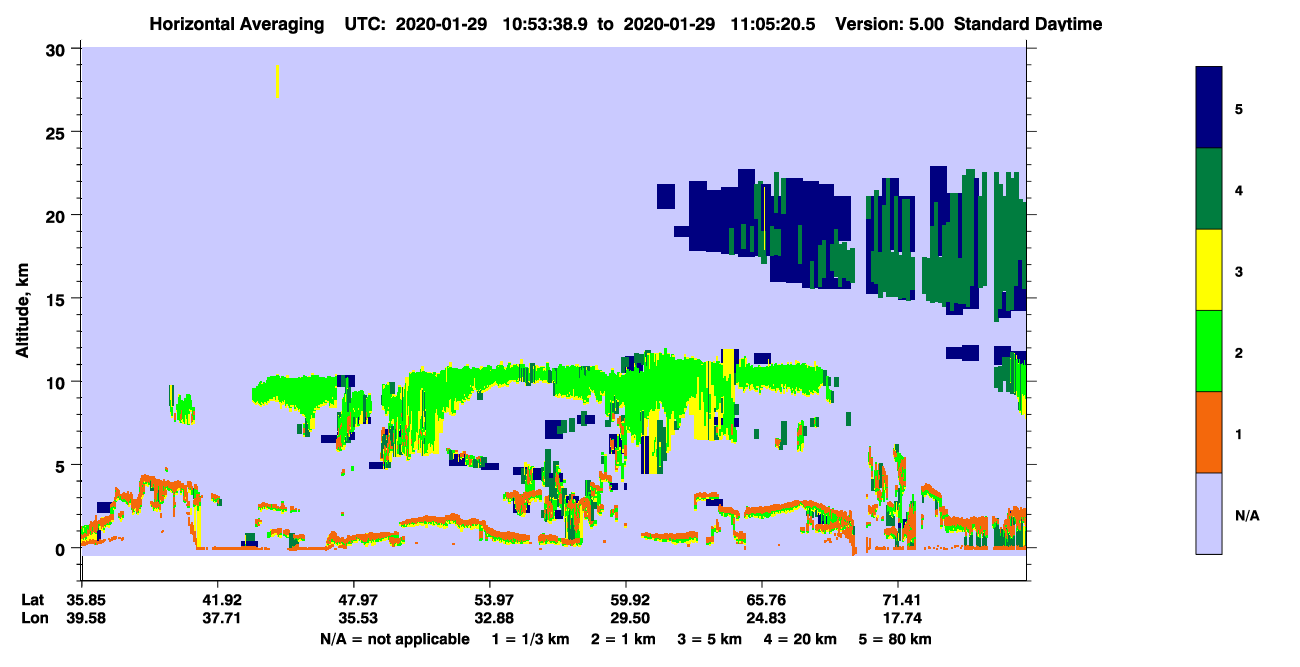Screen dimensions: 1300x667
Task: Click the '4 = 20 km' legend text
Action: click(x=800, y=639)
